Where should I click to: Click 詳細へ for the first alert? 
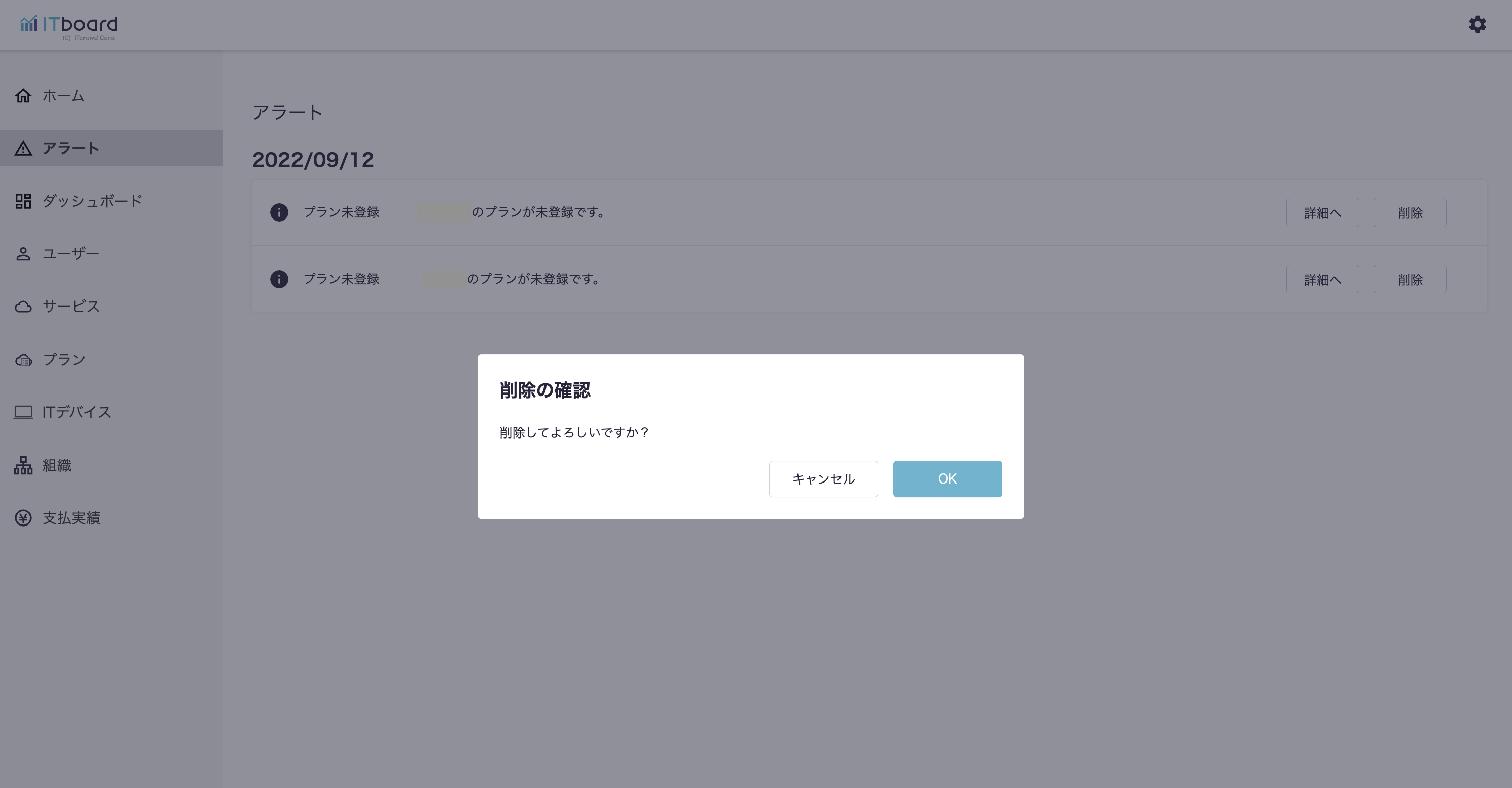coord(1322,213)
